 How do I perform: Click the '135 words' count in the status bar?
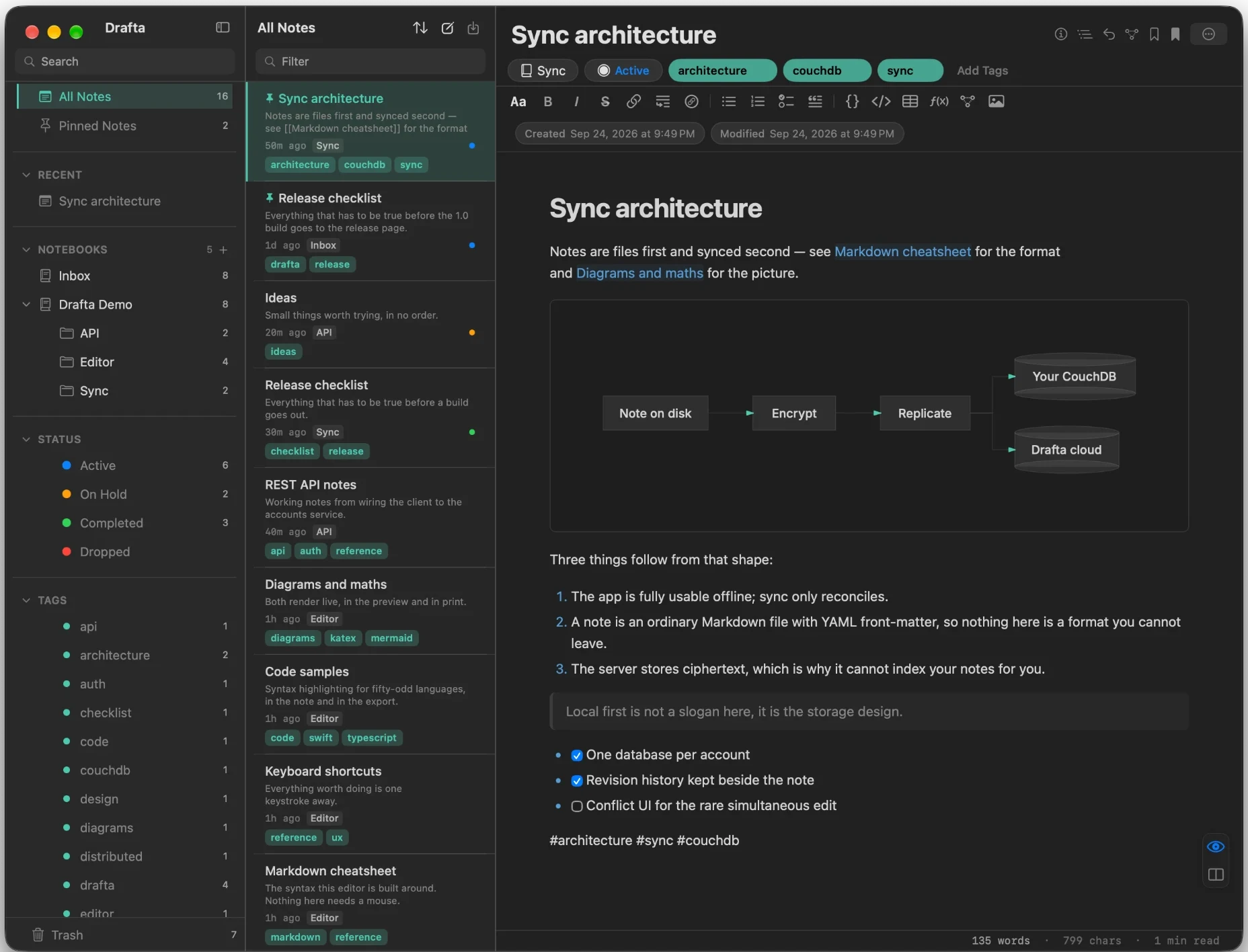(1001, 941)
